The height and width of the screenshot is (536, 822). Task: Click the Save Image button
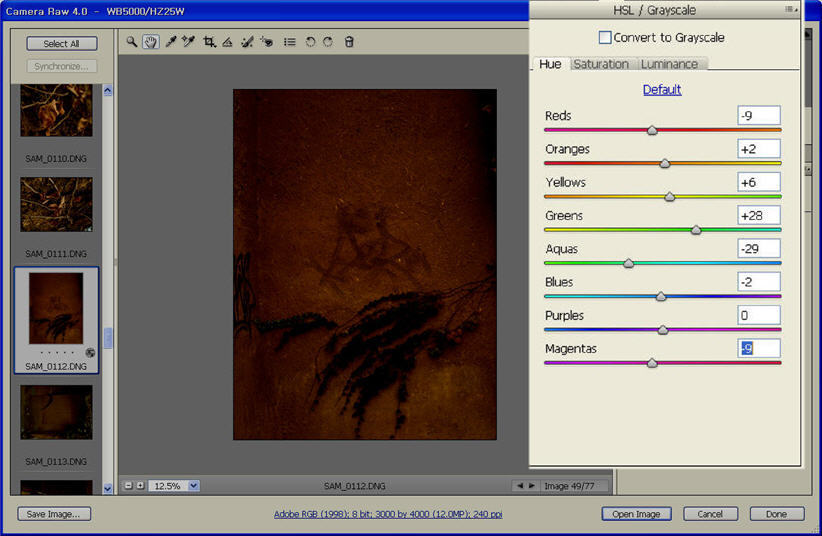tap(54, 514)
